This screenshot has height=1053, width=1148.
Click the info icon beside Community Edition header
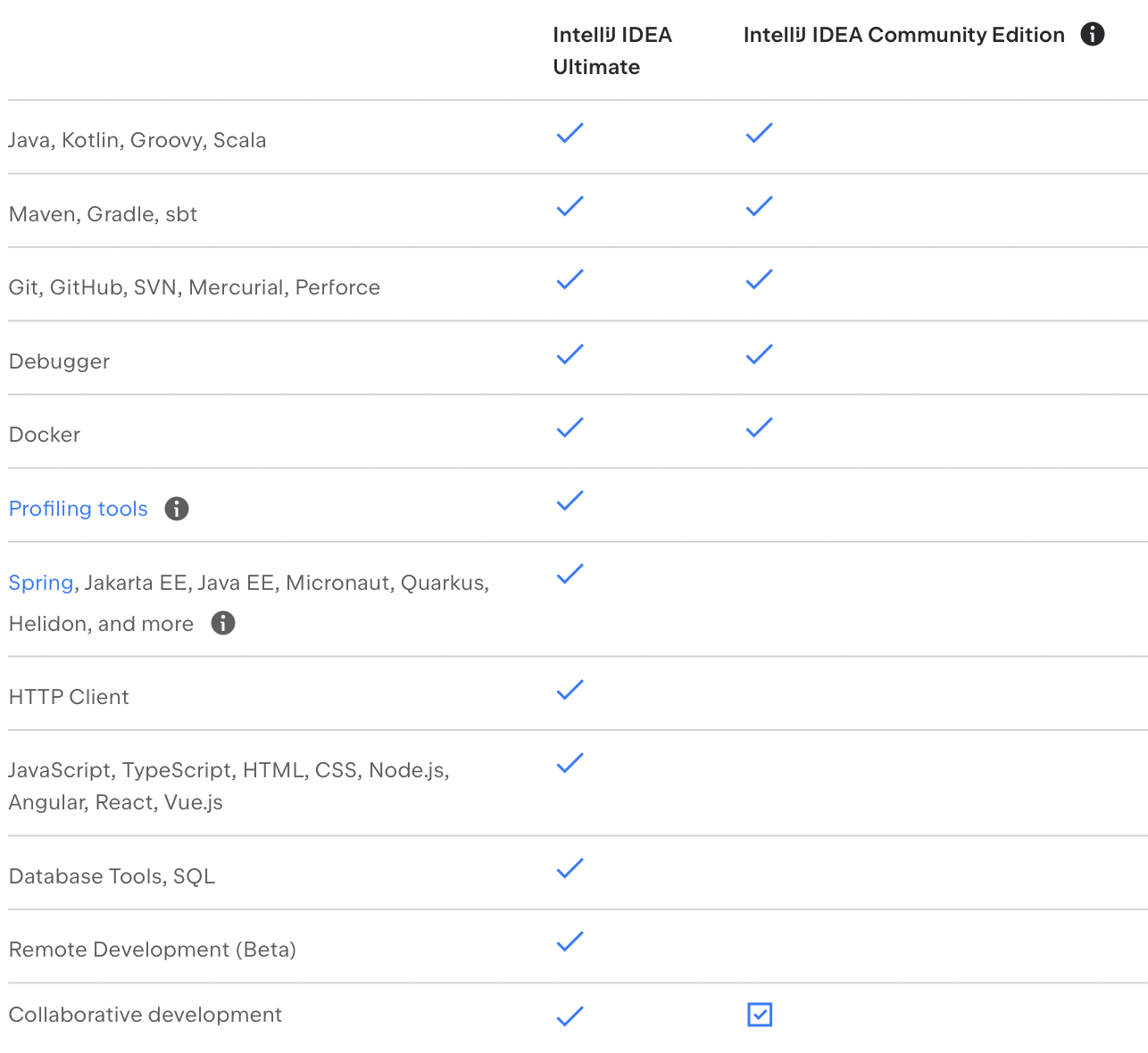(x=1093, y=34)
